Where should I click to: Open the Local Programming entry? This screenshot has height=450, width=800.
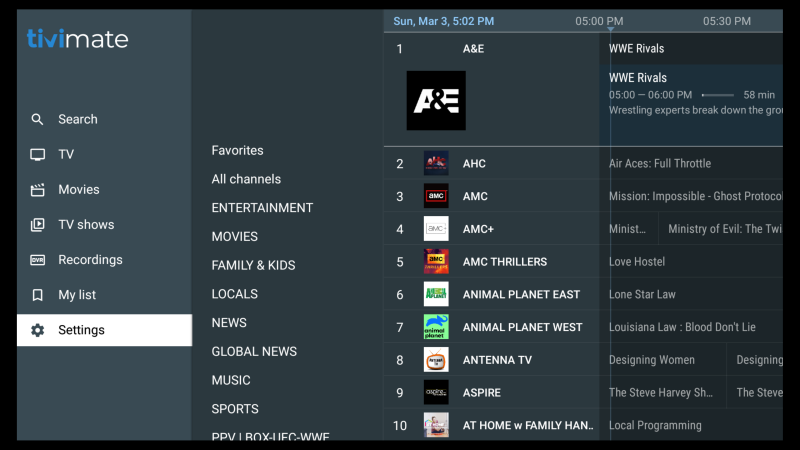tap(655, 425)
